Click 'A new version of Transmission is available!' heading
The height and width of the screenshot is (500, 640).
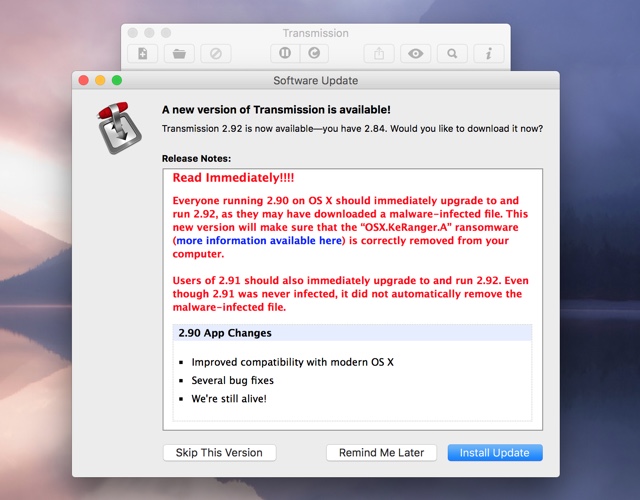tap(276, 110)
